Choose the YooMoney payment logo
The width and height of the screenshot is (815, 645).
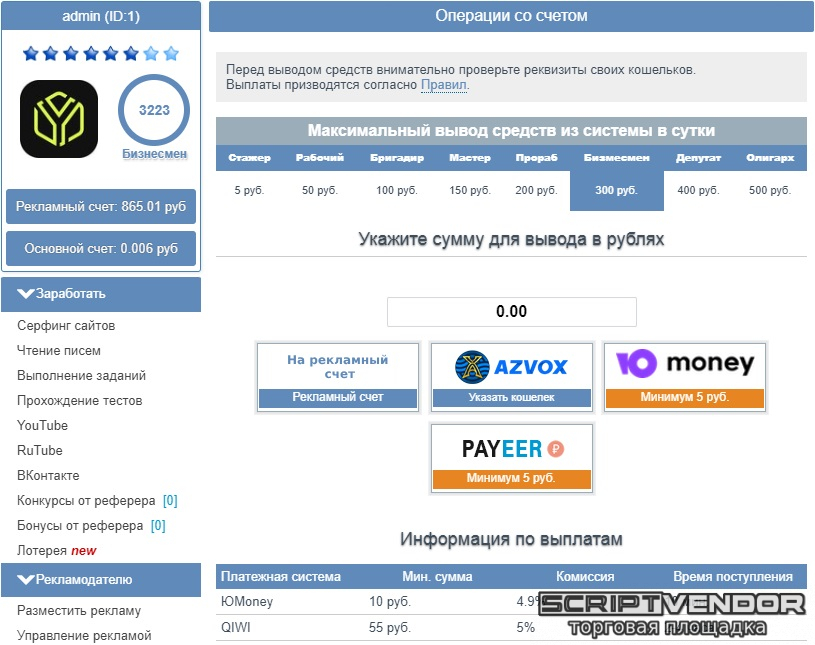click(x=685, y=365)
